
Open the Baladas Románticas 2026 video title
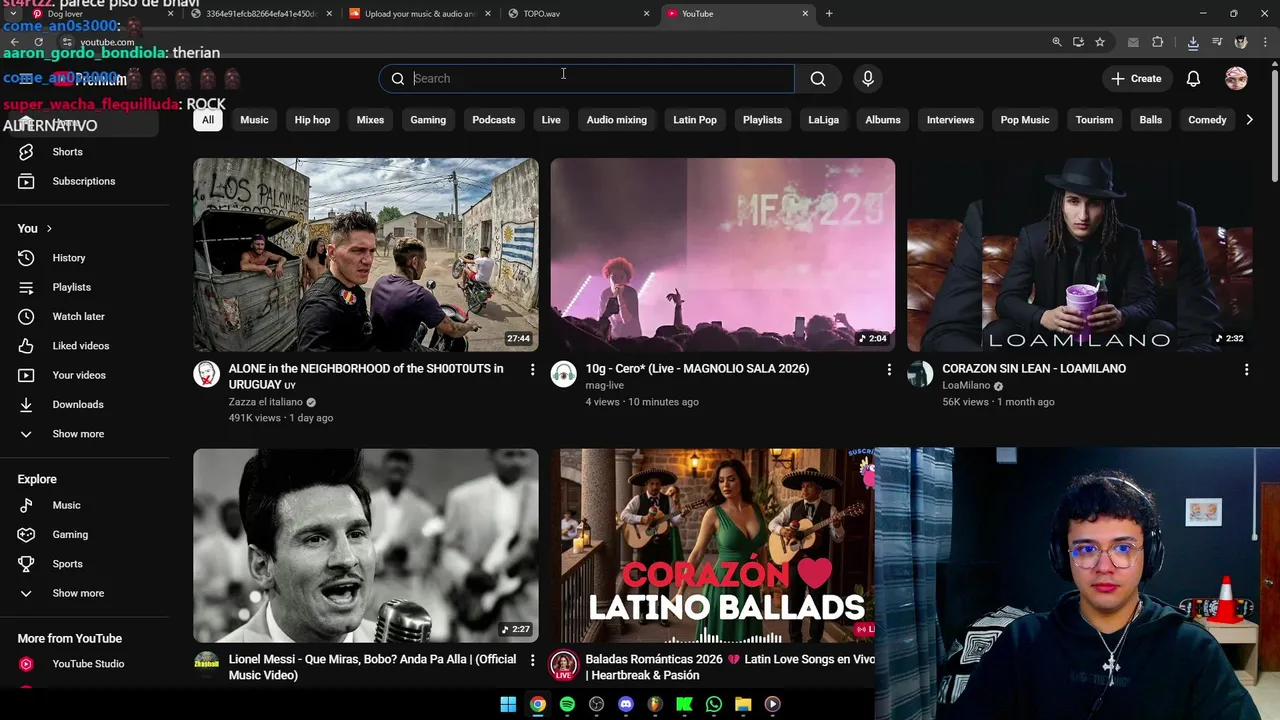tap(730, 667)
